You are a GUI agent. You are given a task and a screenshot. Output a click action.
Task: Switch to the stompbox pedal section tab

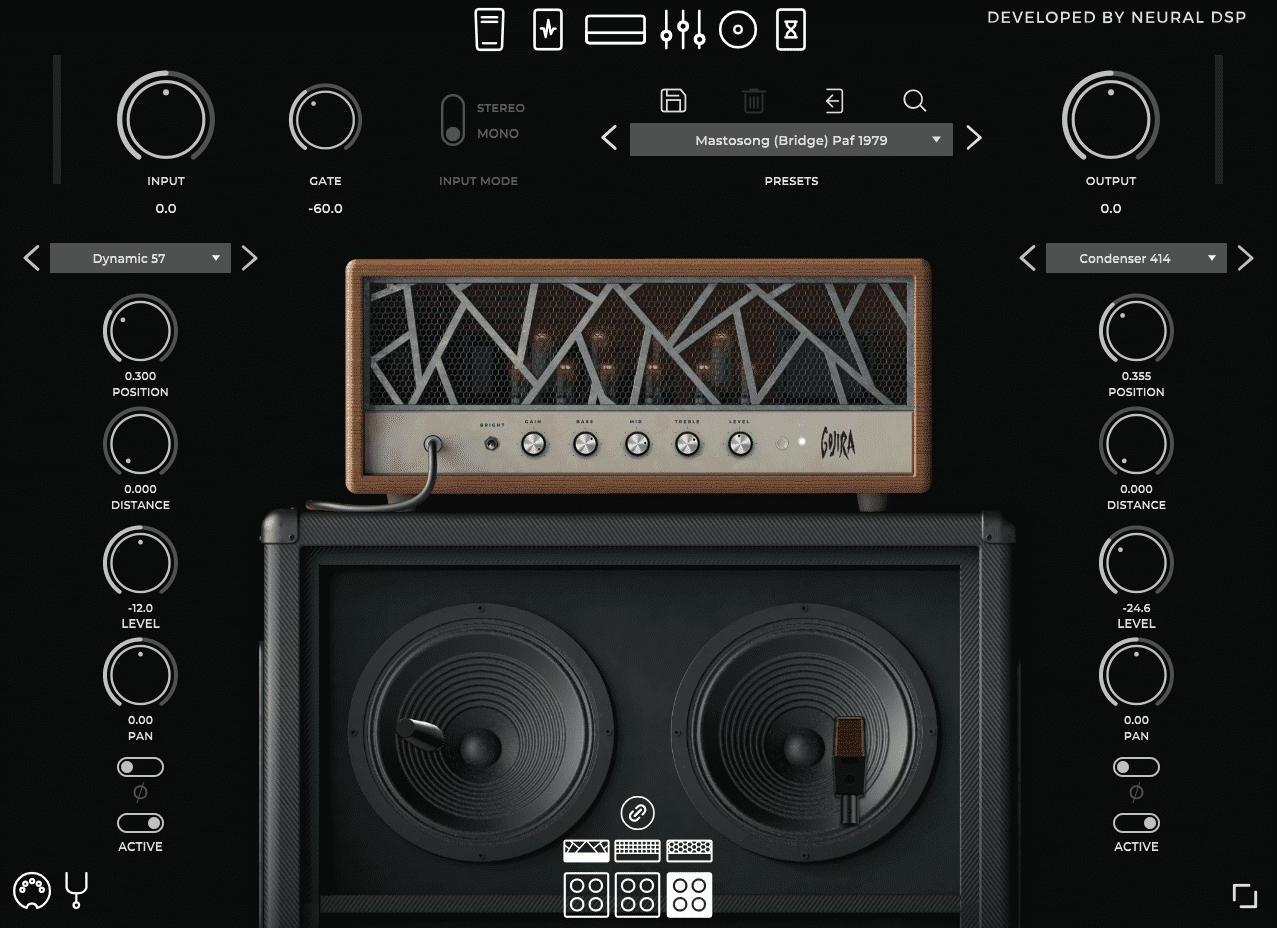(489, 30)
